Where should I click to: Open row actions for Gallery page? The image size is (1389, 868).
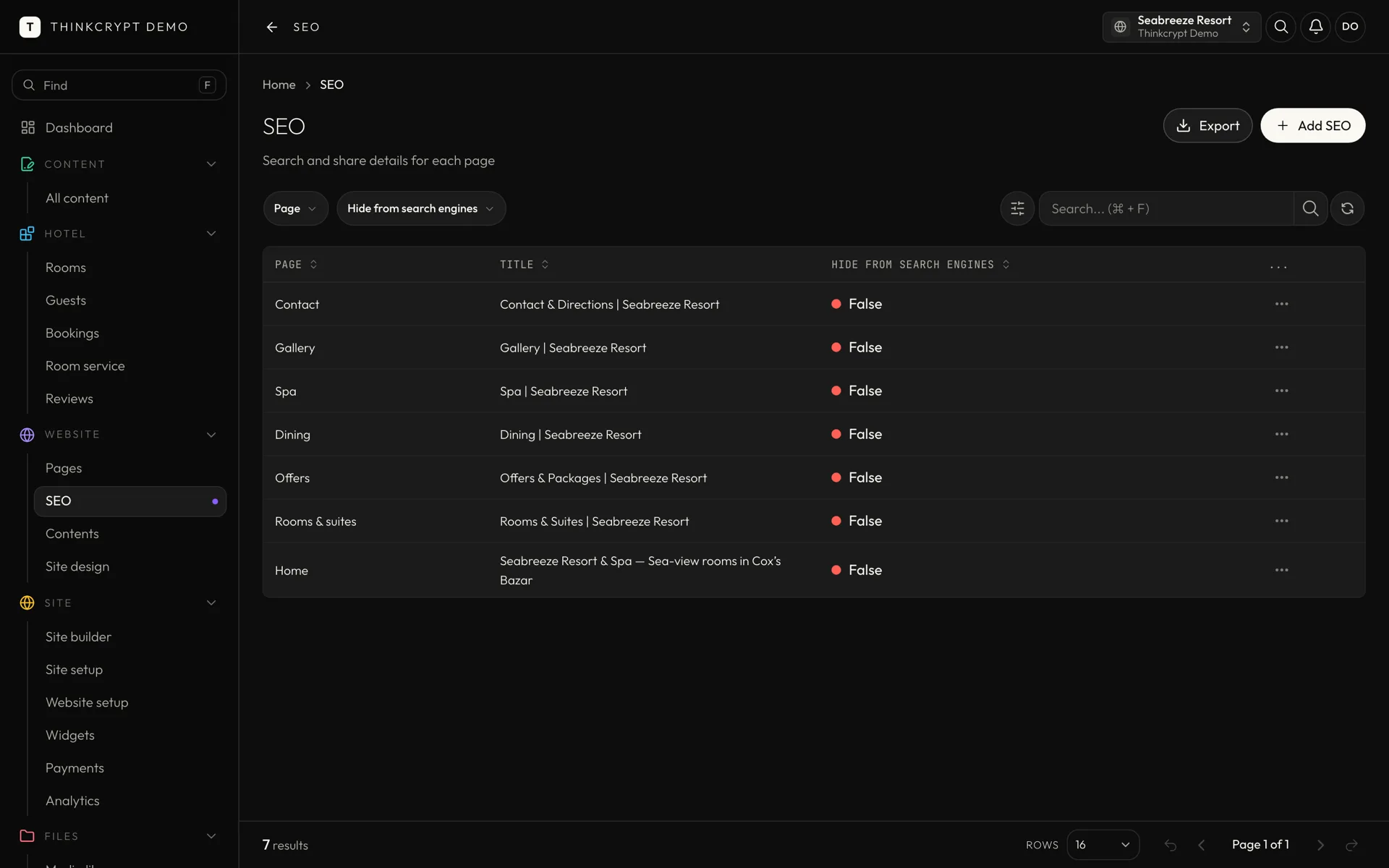[1281, 347]
